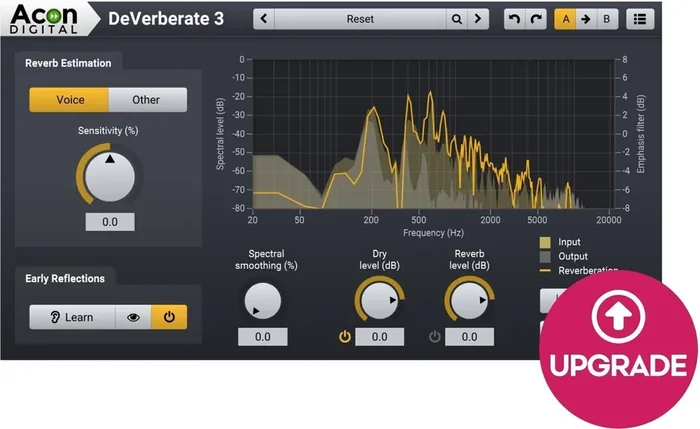Click the Spectral smoothing knob
Viewport: 700px width, 429px height.
pyautogui.click(x=262, y=300)
